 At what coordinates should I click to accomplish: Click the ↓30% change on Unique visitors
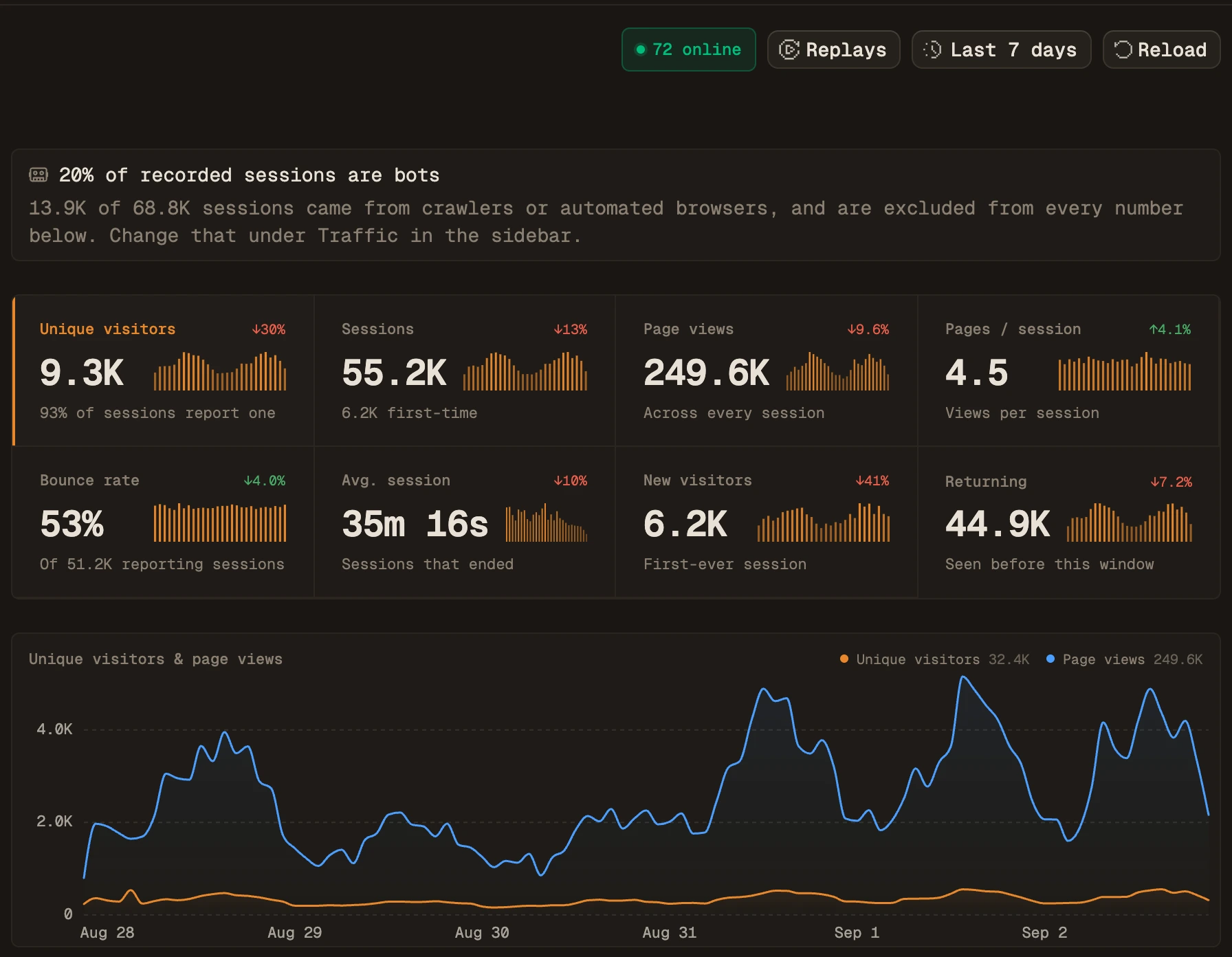[x=268, y=329]
